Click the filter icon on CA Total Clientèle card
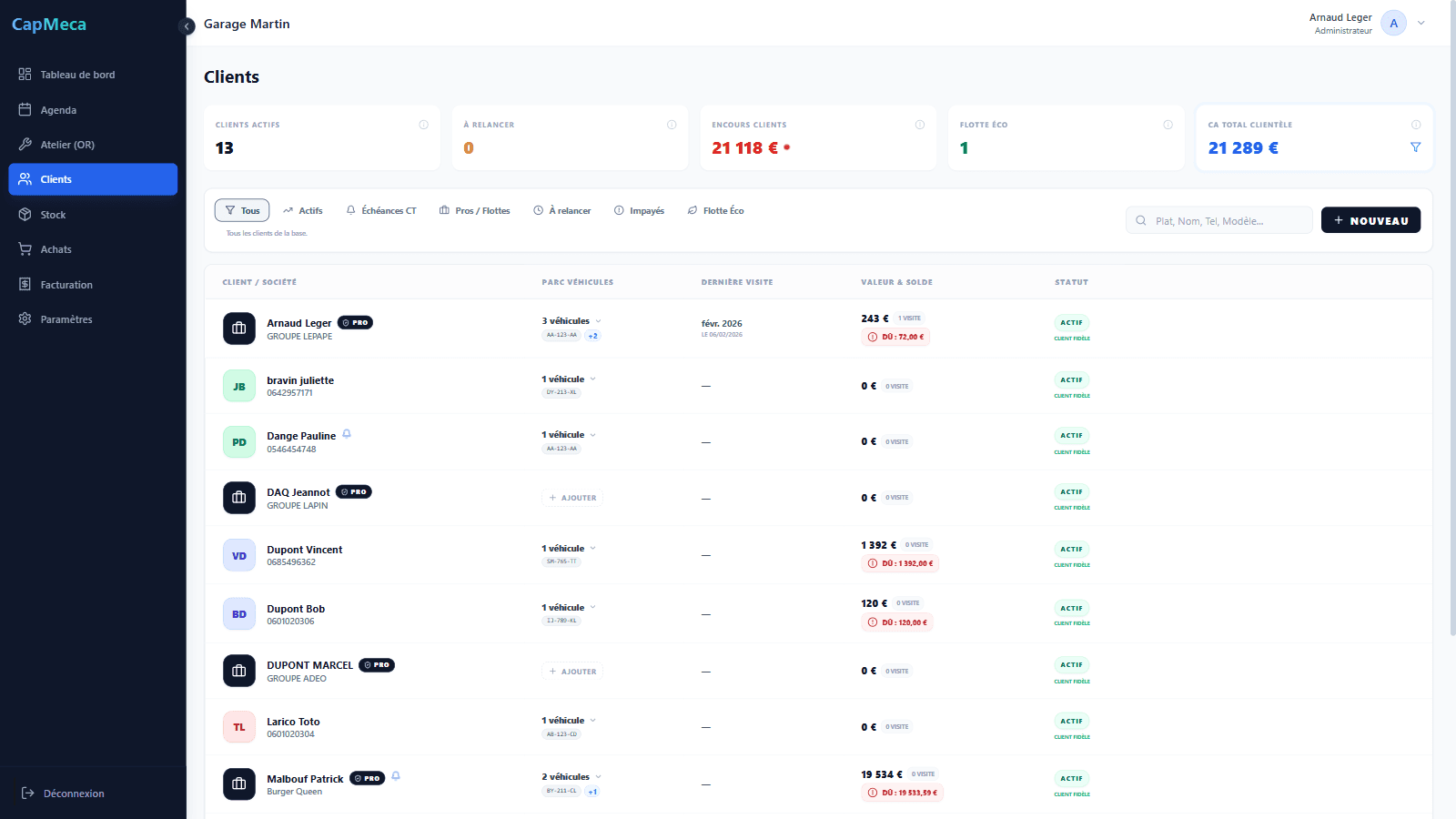The width and height of the screenshot is (1456, 819). [x=1416, y=147]
